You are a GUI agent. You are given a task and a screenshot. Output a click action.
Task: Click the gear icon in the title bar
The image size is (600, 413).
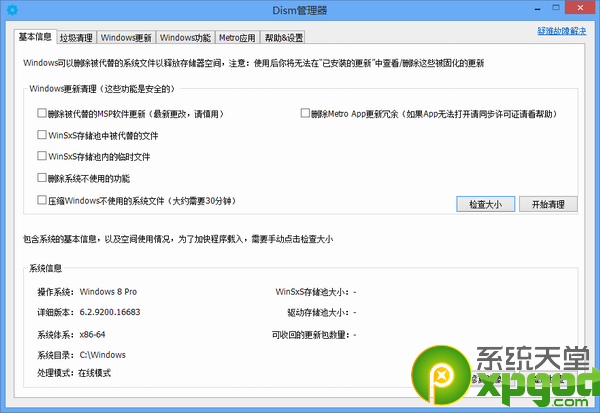12,10
